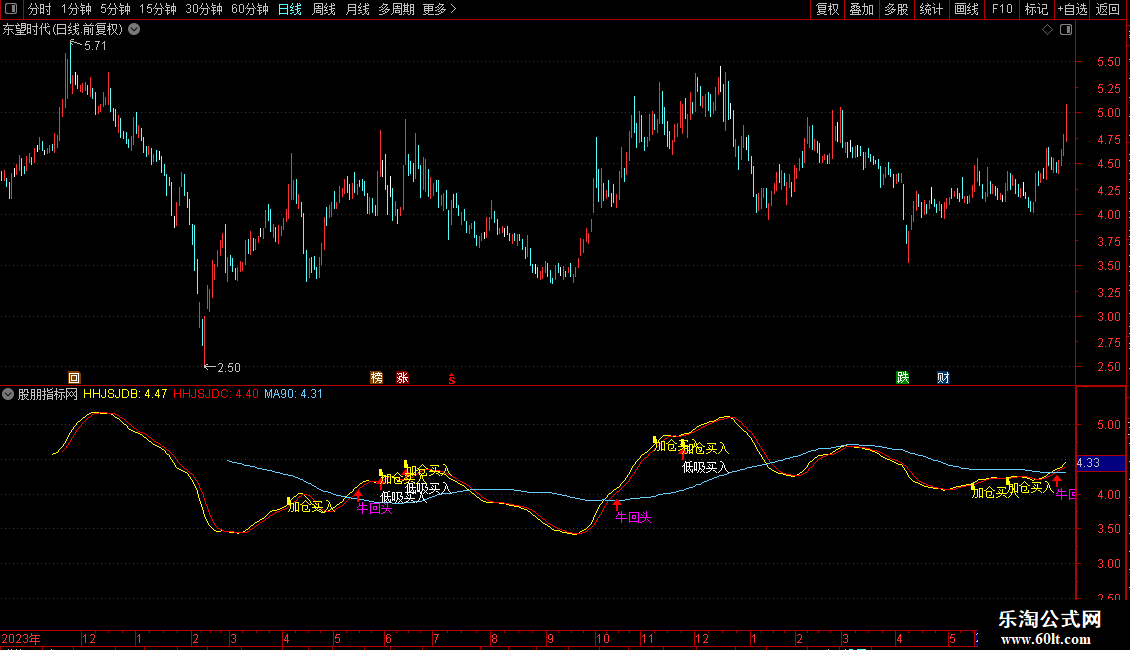Open dropdown next to 东望时代 chart title

134,29
